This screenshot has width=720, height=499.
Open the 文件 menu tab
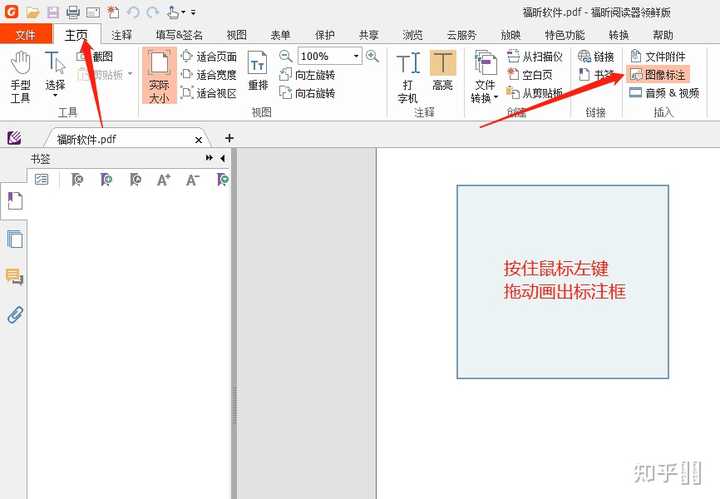pyautogui.click(x=25, y=35)
